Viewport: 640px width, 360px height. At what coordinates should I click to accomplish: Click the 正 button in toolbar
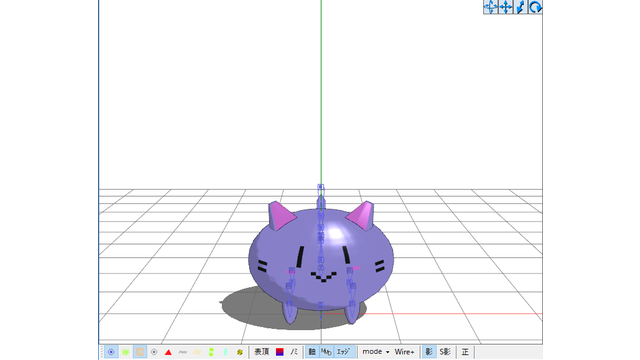coord(465,352)
